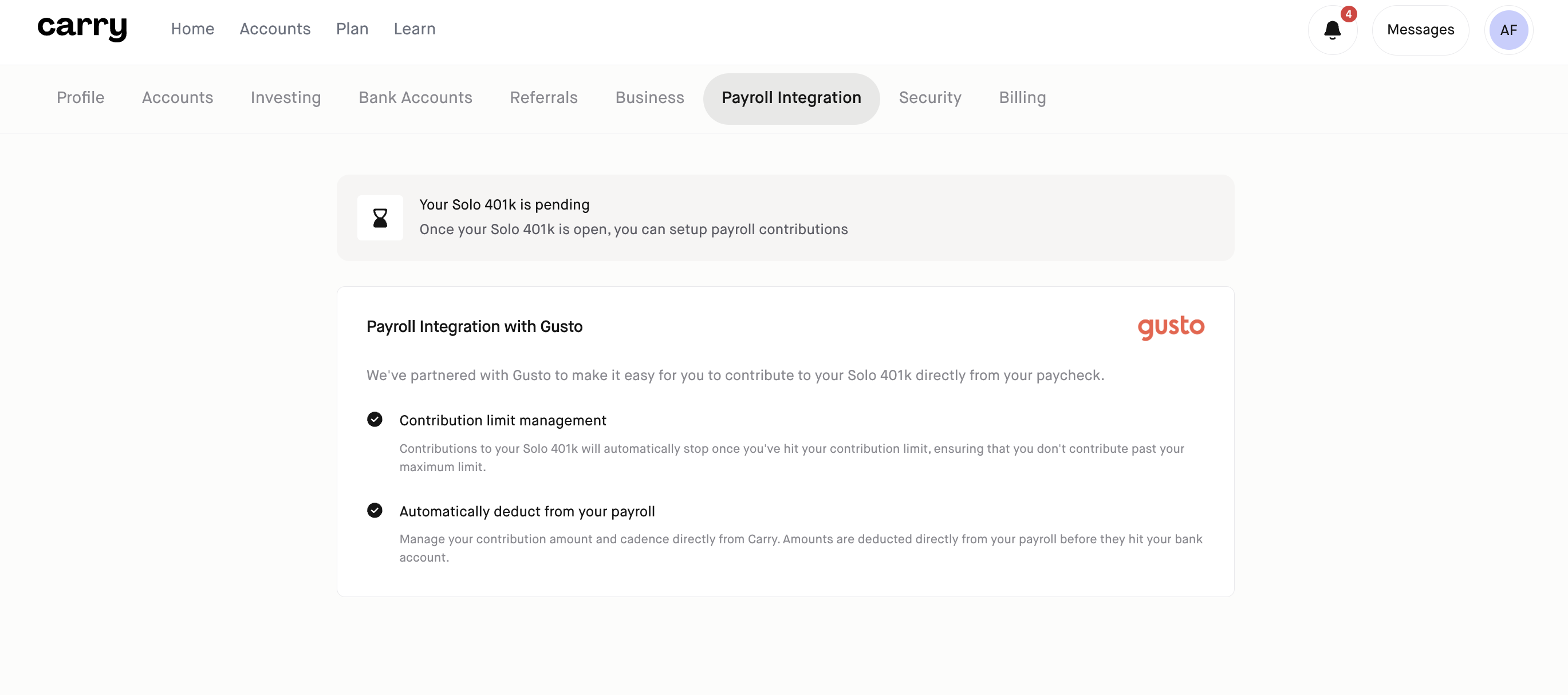Image resolution: width=1568 pixels, height=695 pixels.
Task: Click the Carry logo
Action: pos(82,28)
